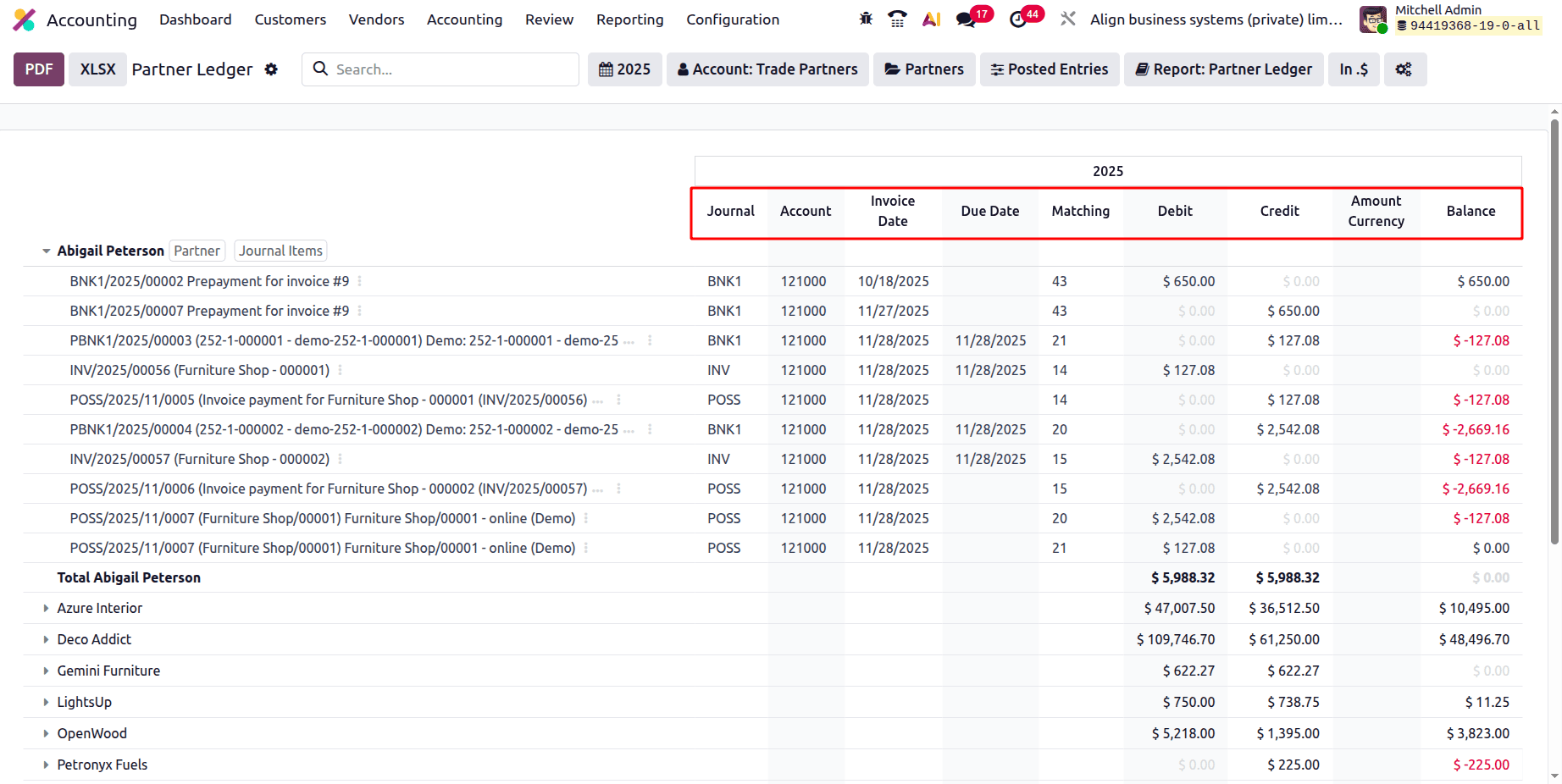The height and width of the screenshot is (784, 1562).
Task: Open options for BNK1/2025/00007 line
Action: [x=359, y=311]
